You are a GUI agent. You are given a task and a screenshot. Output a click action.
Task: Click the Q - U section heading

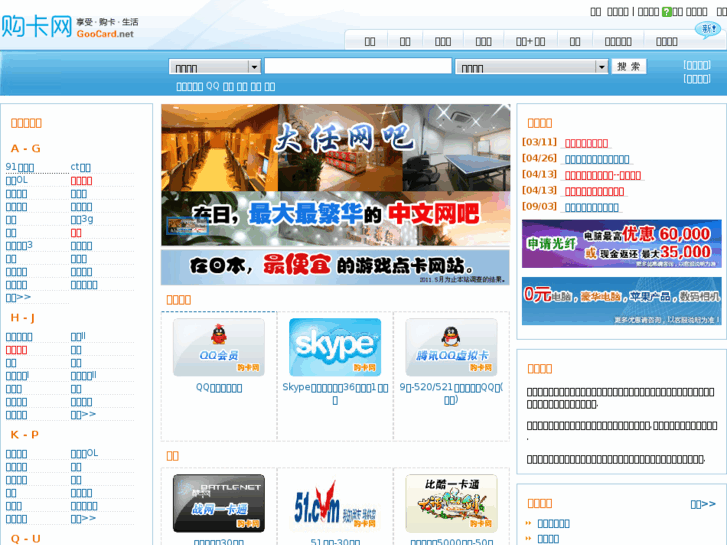26,539
